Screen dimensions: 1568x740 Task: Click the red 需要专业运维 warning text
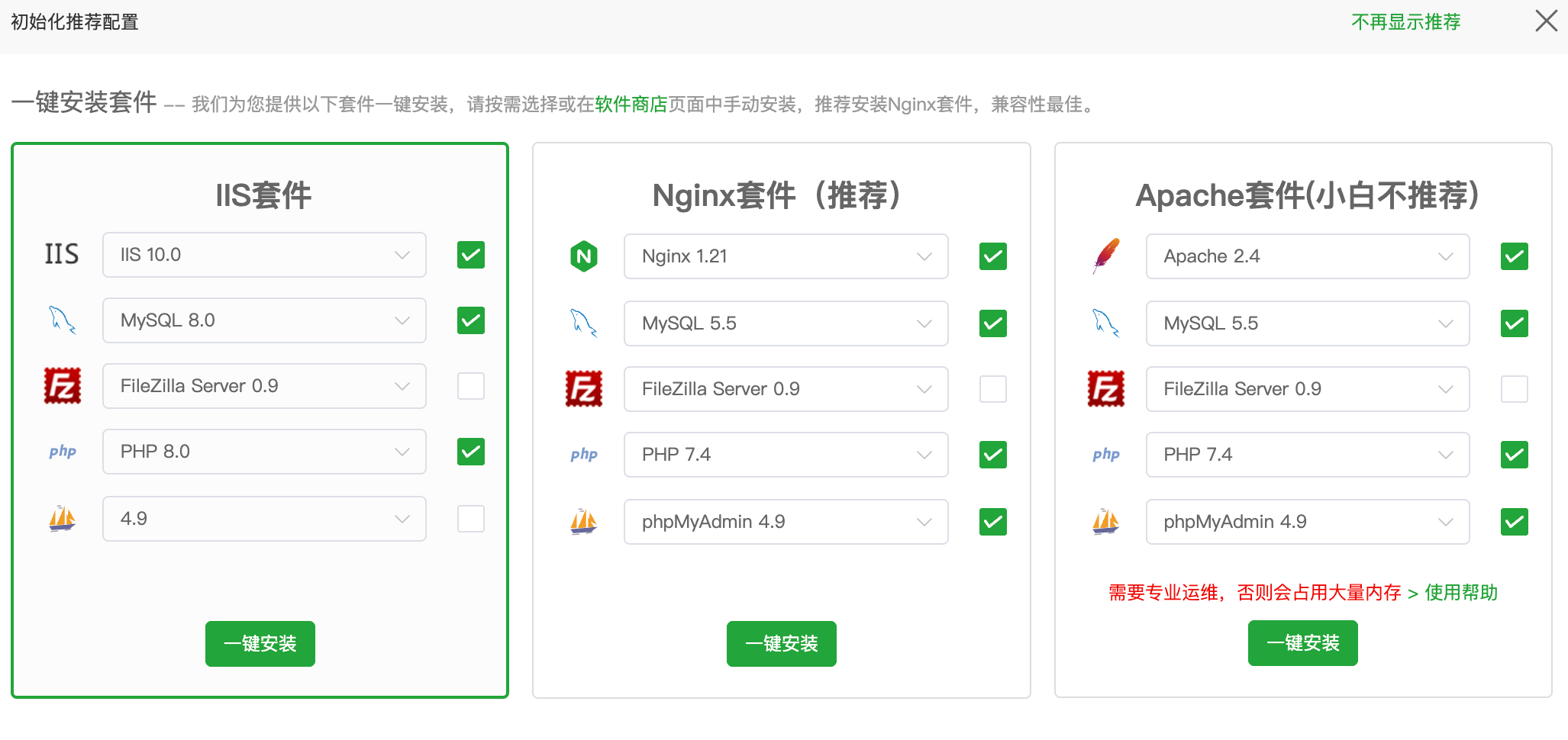(1255, 593)
